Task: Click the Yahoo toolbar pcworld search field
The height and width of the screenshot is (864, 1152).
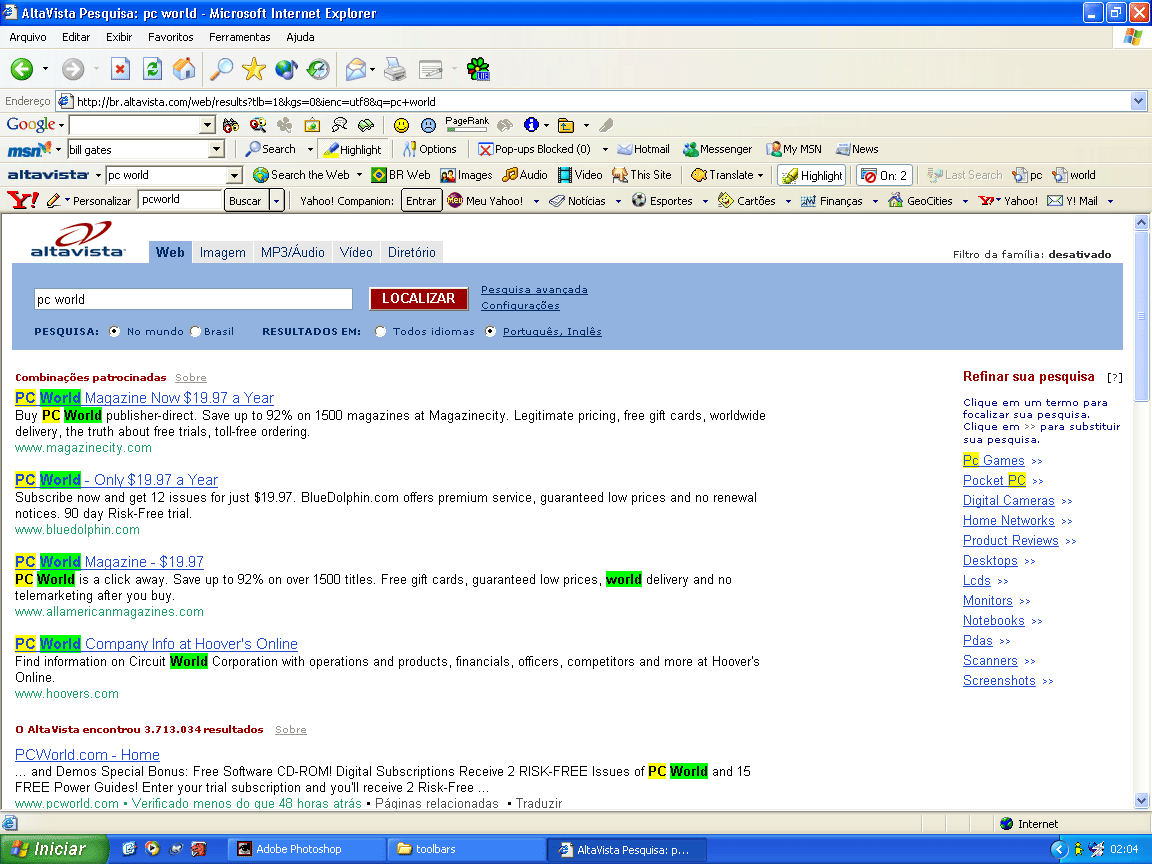Action: click(x=180, y=200)
